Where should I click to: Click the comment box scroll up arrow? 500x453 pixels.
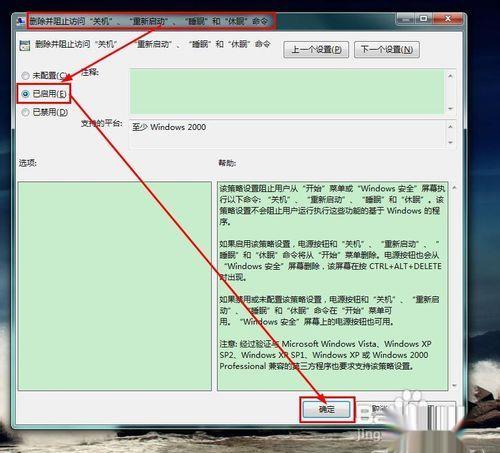450,76
